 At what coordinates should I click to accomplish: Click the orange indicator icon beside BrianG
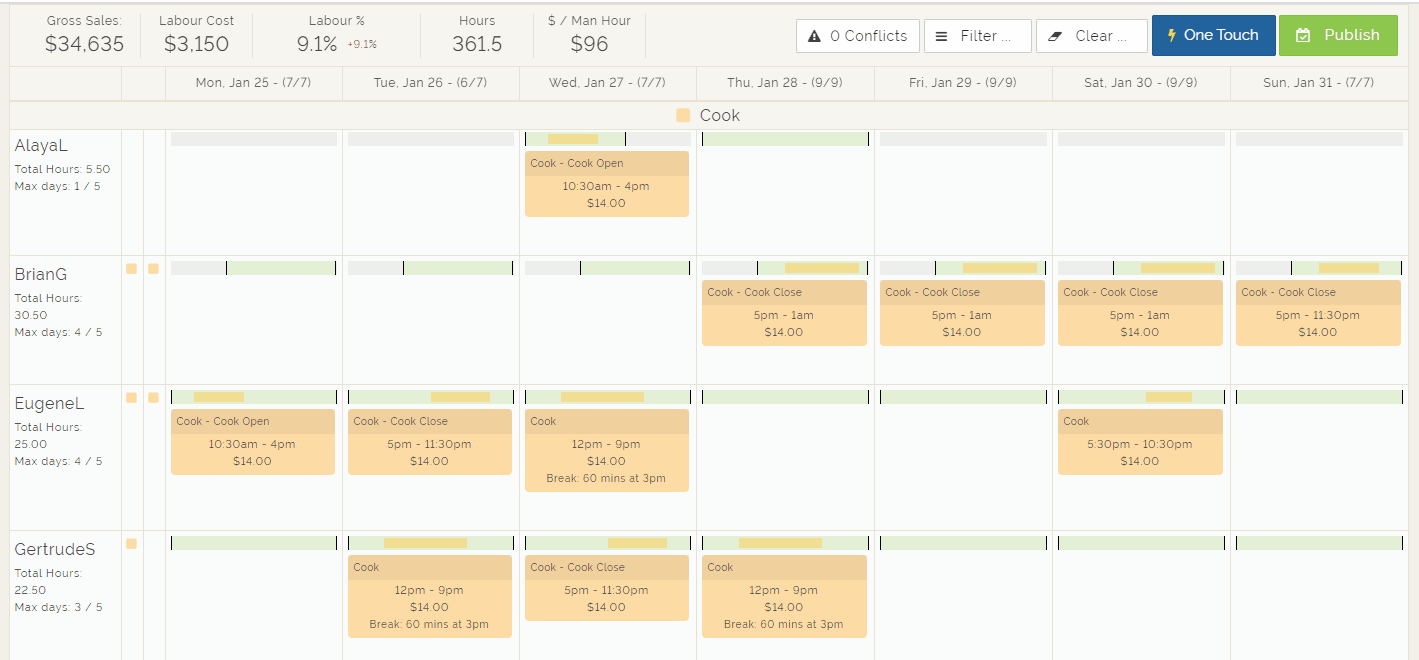(129, 268)
